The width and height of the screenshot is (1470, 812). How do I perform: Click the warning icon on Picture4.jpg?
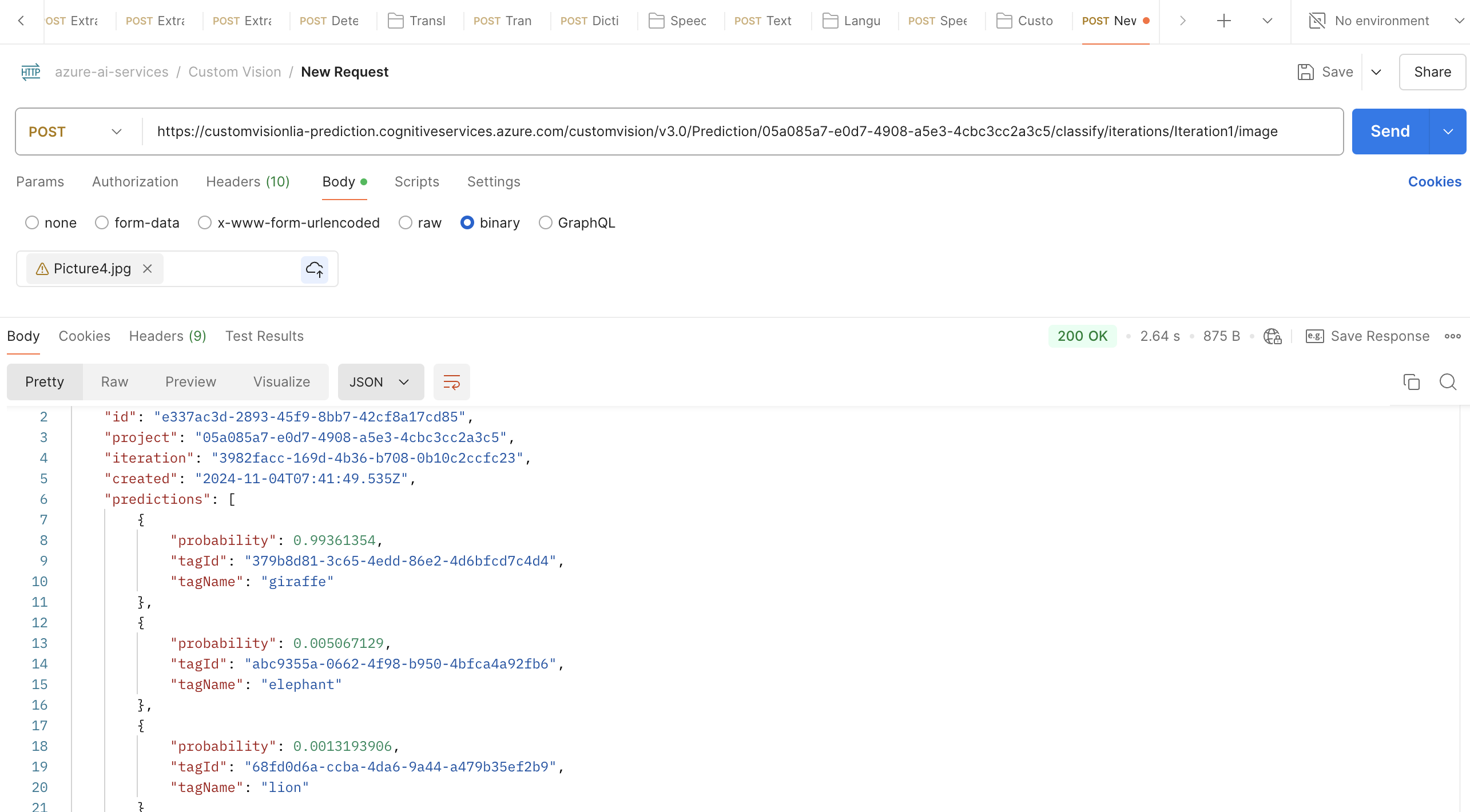(x=42, y=269)
